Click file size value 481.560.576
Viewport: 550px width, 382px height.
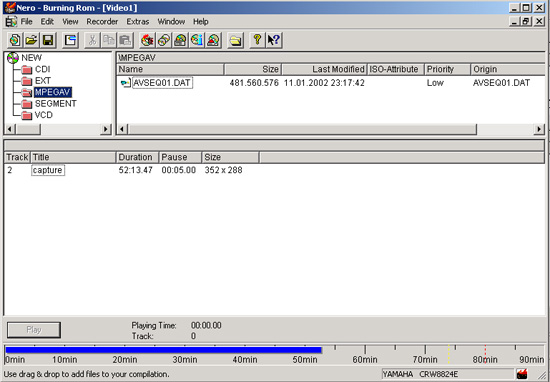coord(254,83)
